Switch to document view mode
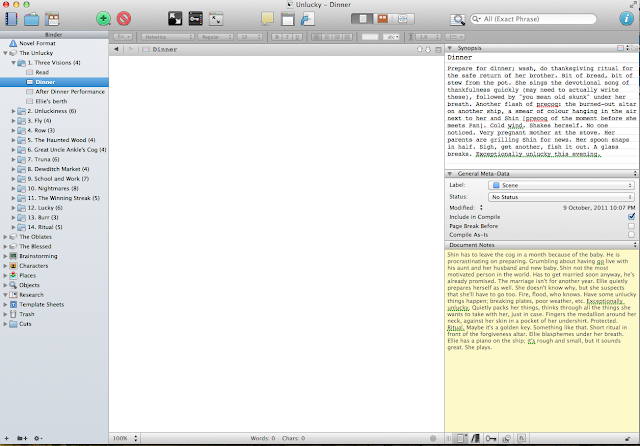The width and height of the screenshot is (640, 446). point(362,19)
